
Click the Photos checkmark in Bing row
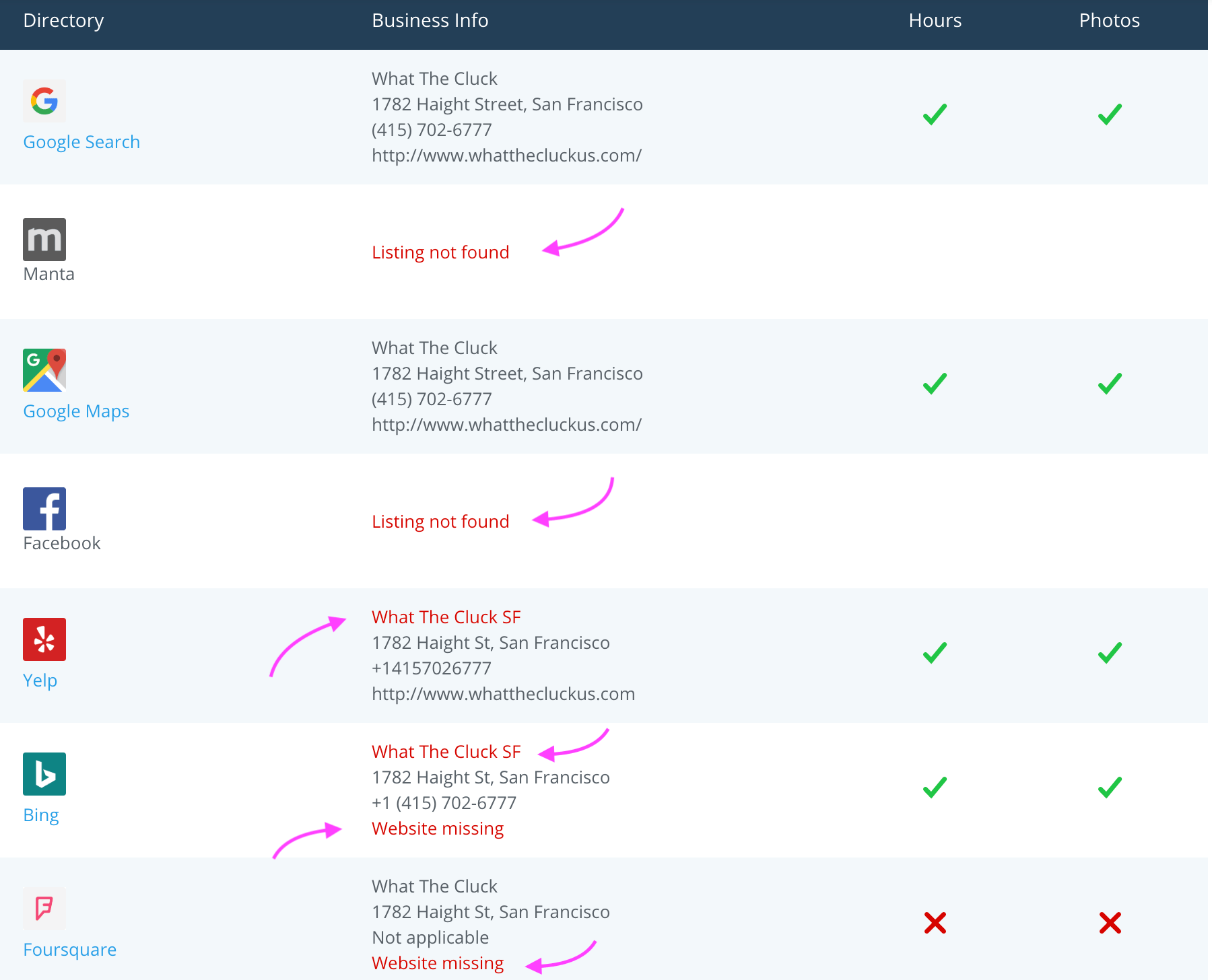[x=1110, y=788]
